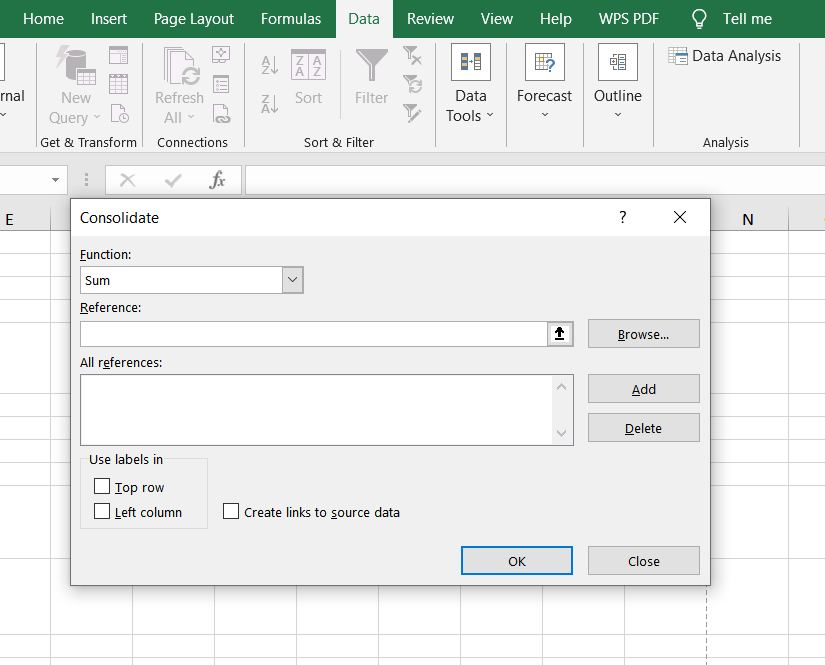Click the Refresh All icon

click(x=179, y=66)
